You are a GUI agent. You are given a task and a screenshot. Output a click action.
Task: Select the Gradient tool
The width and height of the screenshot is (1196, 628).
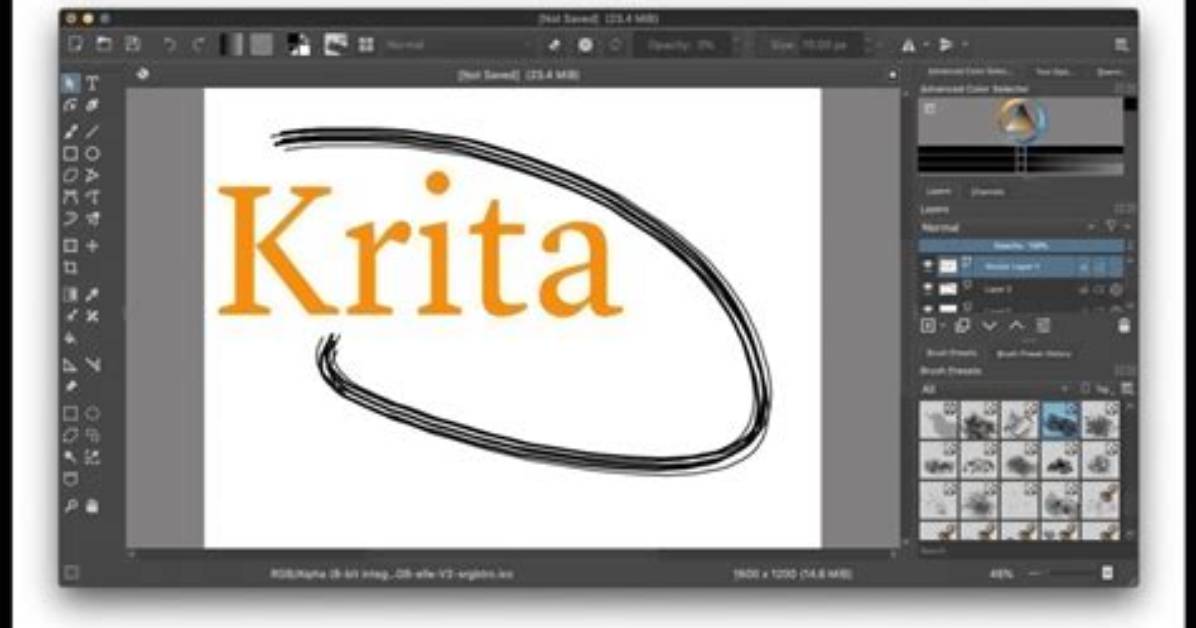tap(70, 294)
